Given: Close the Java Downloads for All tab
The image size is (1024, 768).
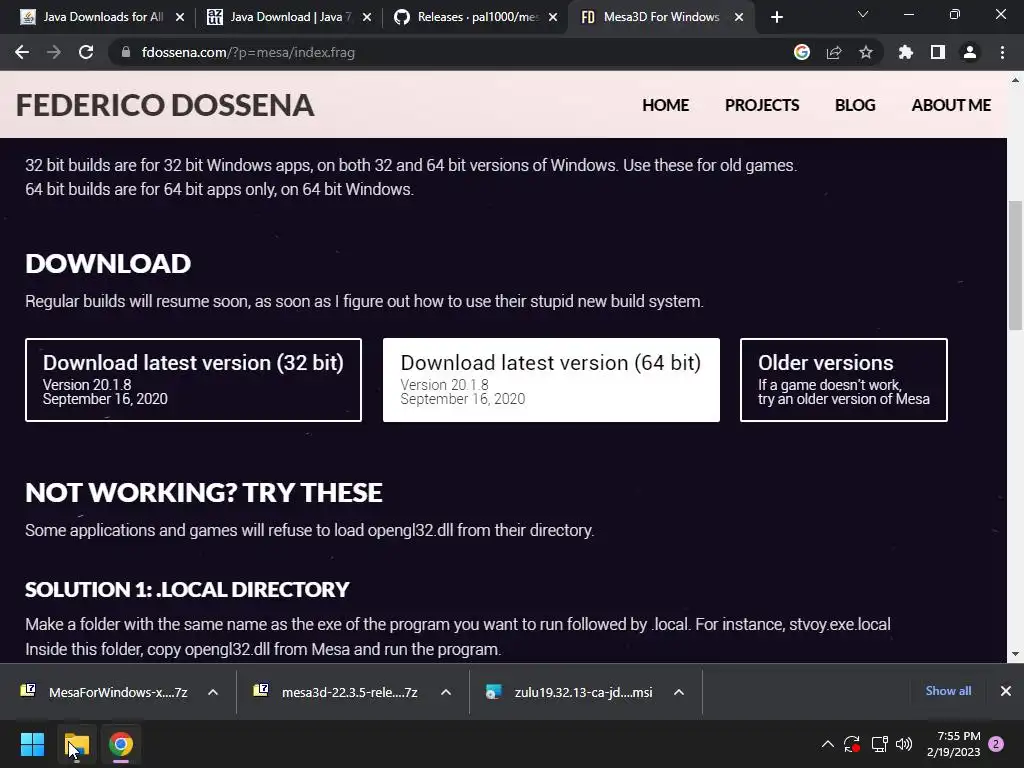Looking at the screenshot, I should click(x=180, y=17).
